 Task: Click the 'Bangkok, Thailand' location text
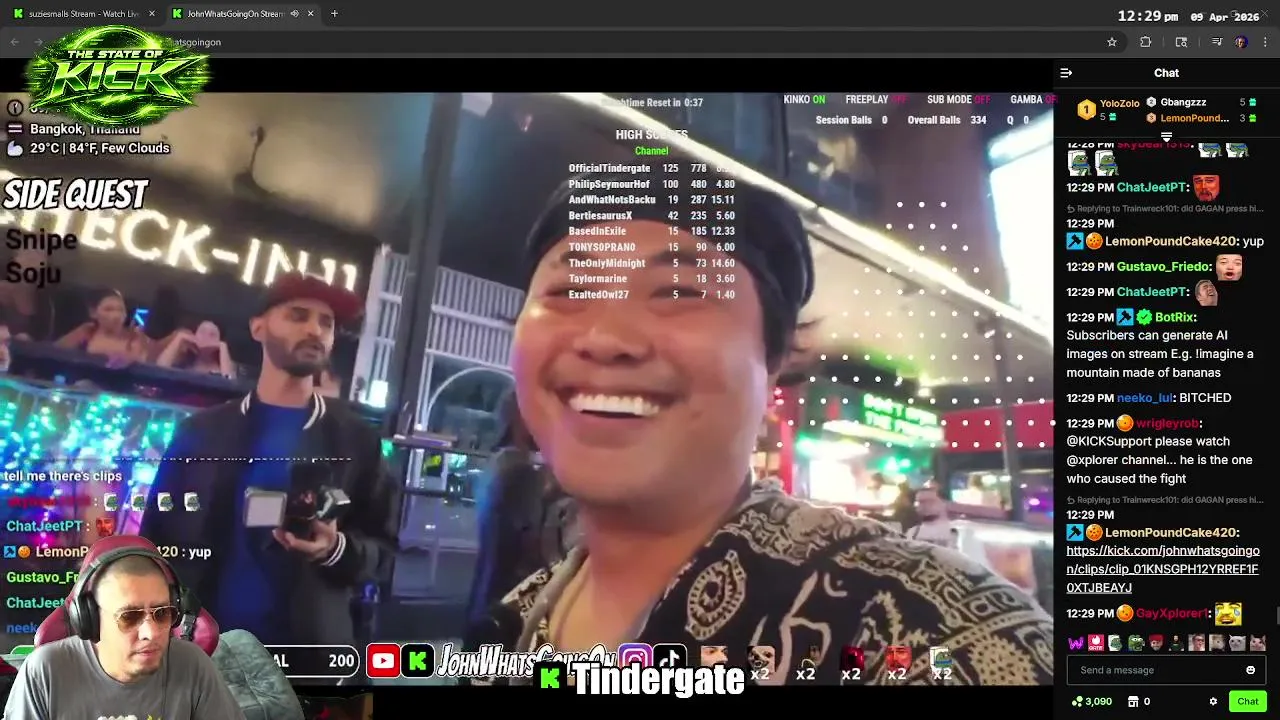85,129
